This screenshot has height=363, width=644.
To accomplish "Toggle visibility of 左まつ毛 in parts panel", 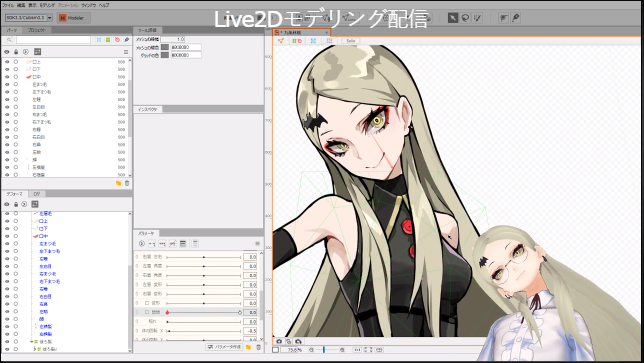I will [x=7, y=84].
